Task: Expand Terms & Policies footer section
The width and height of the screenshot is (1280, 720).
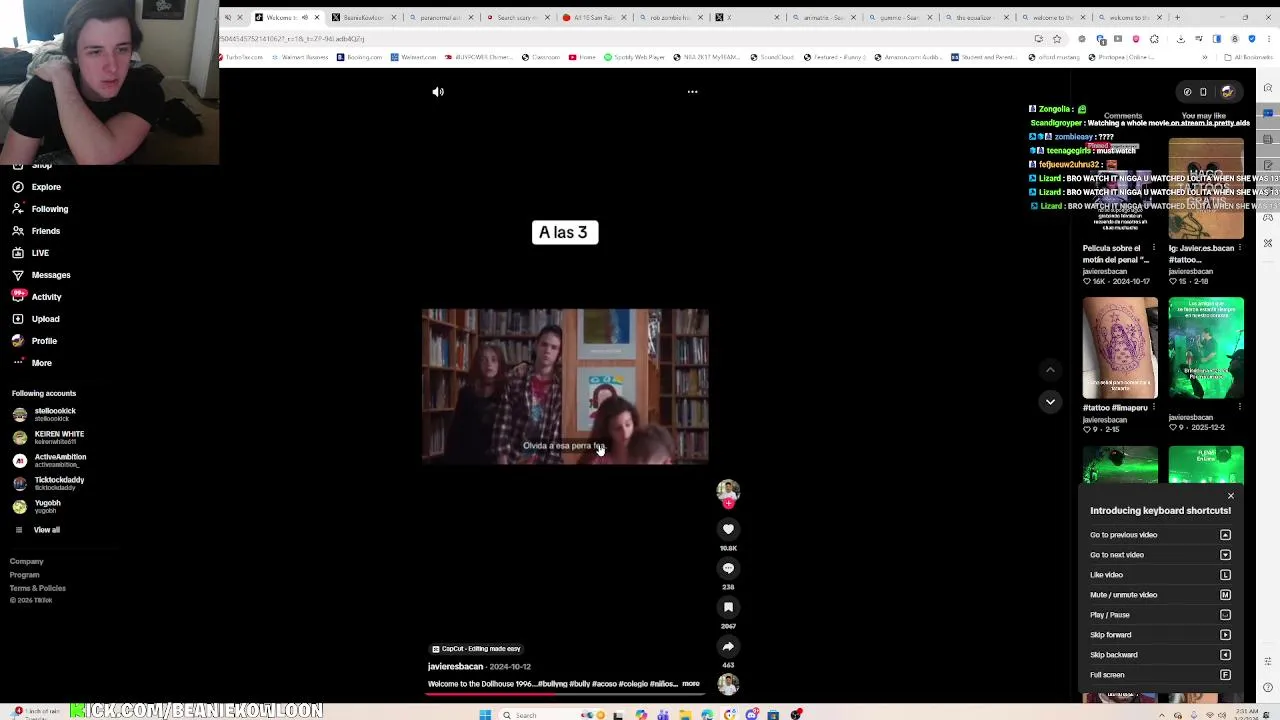Action: coord(38,588)
